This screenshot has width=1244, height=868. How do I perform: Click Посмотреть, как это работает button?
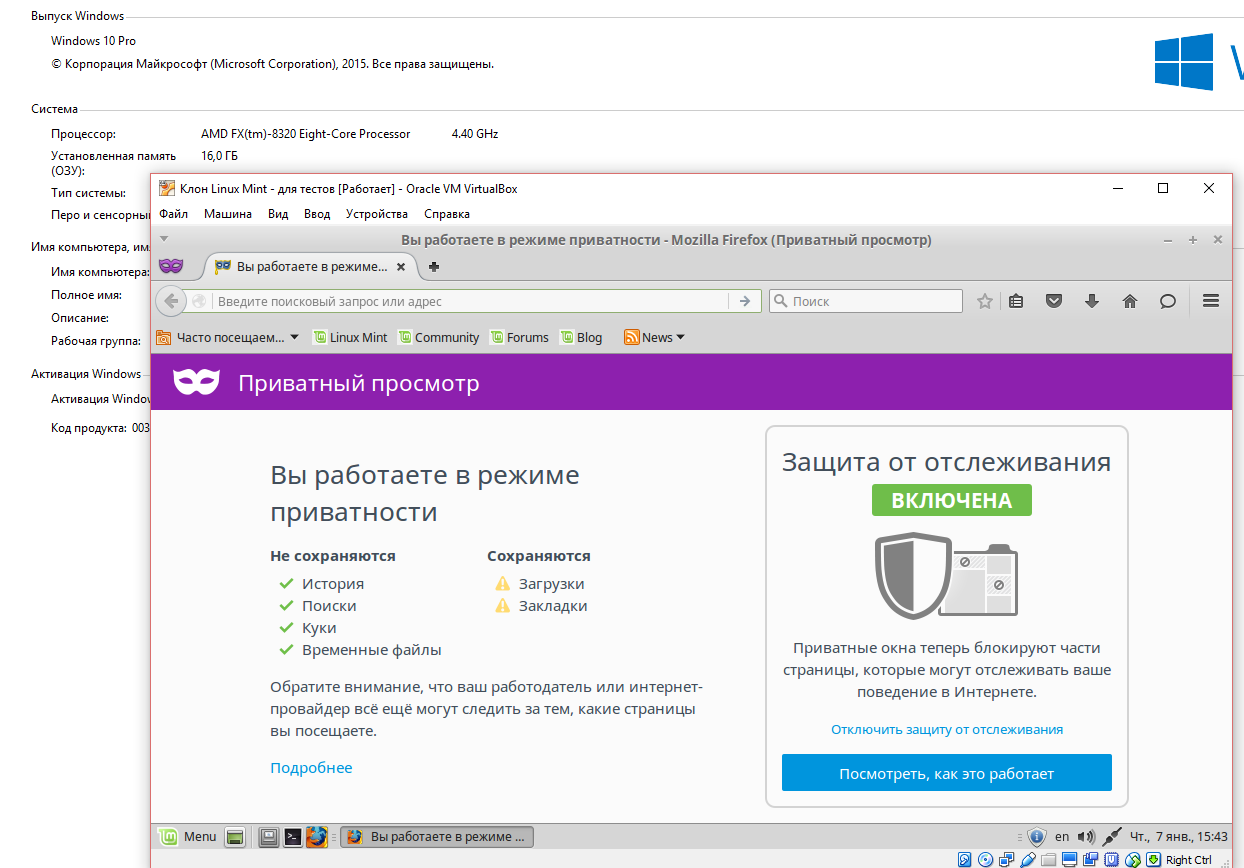[x=947, y=773]
